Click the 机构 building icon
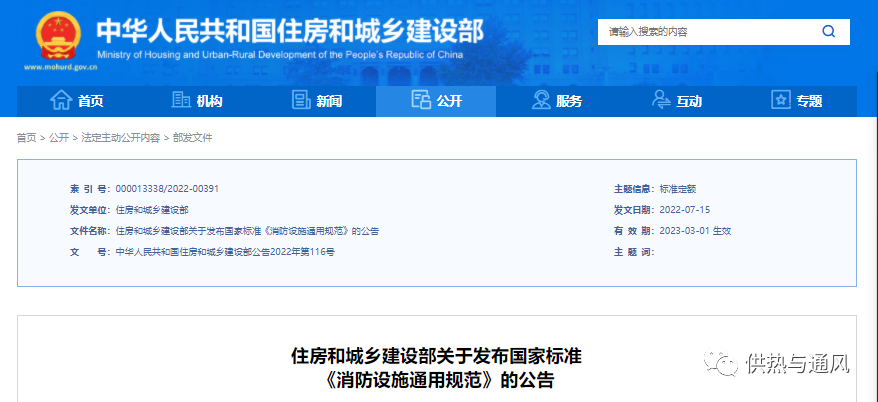 pyautogui.click(x=181, y=100)
